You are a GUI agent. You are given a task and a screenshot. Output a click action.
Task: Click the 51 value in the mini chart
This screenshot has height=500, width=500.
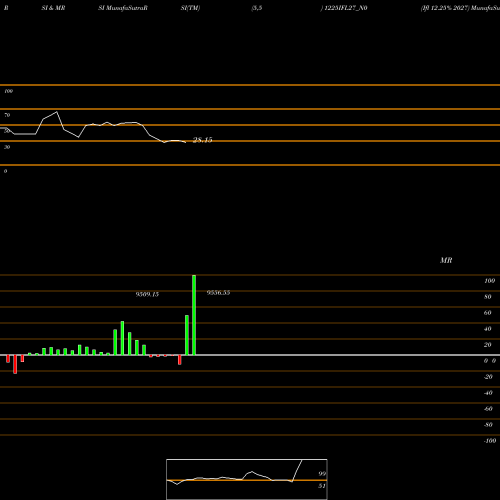point(322,486)
